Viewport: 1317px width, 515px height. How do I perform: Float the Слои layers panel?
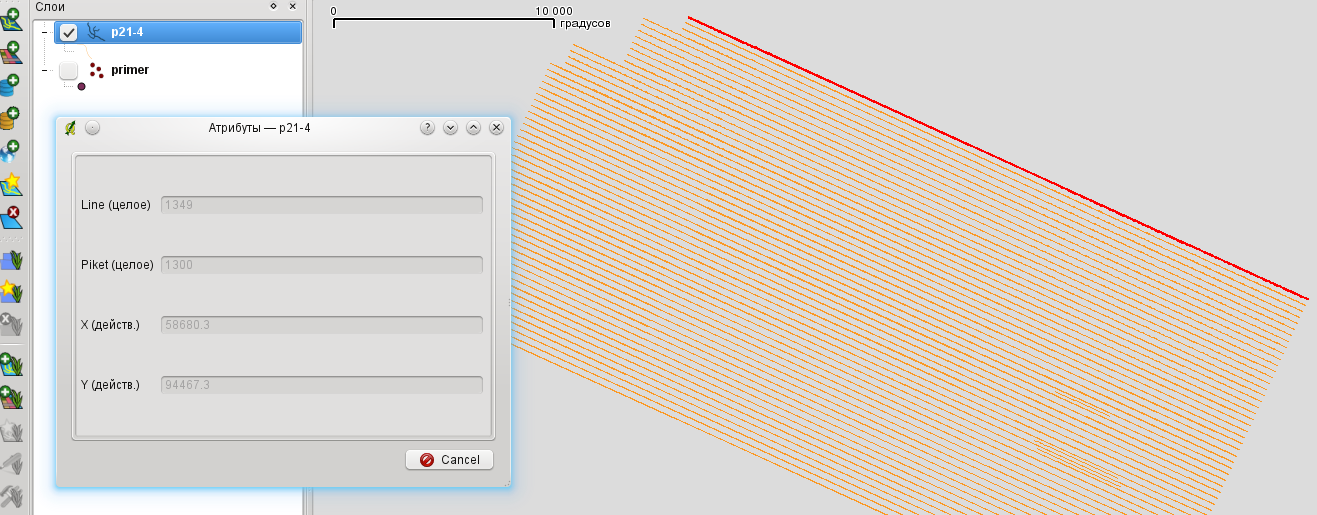coord(274,6)
